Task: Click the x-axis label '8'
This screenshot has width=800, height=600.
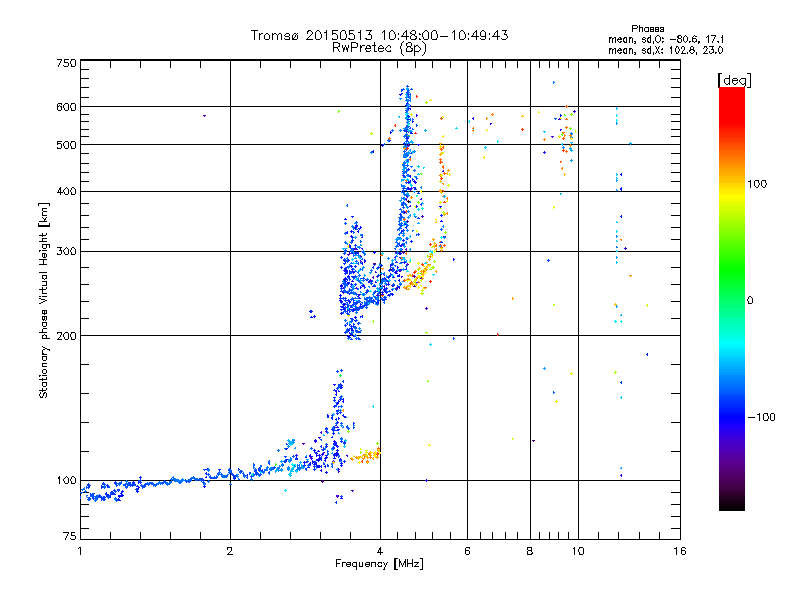Action: [x=530, y=551]
